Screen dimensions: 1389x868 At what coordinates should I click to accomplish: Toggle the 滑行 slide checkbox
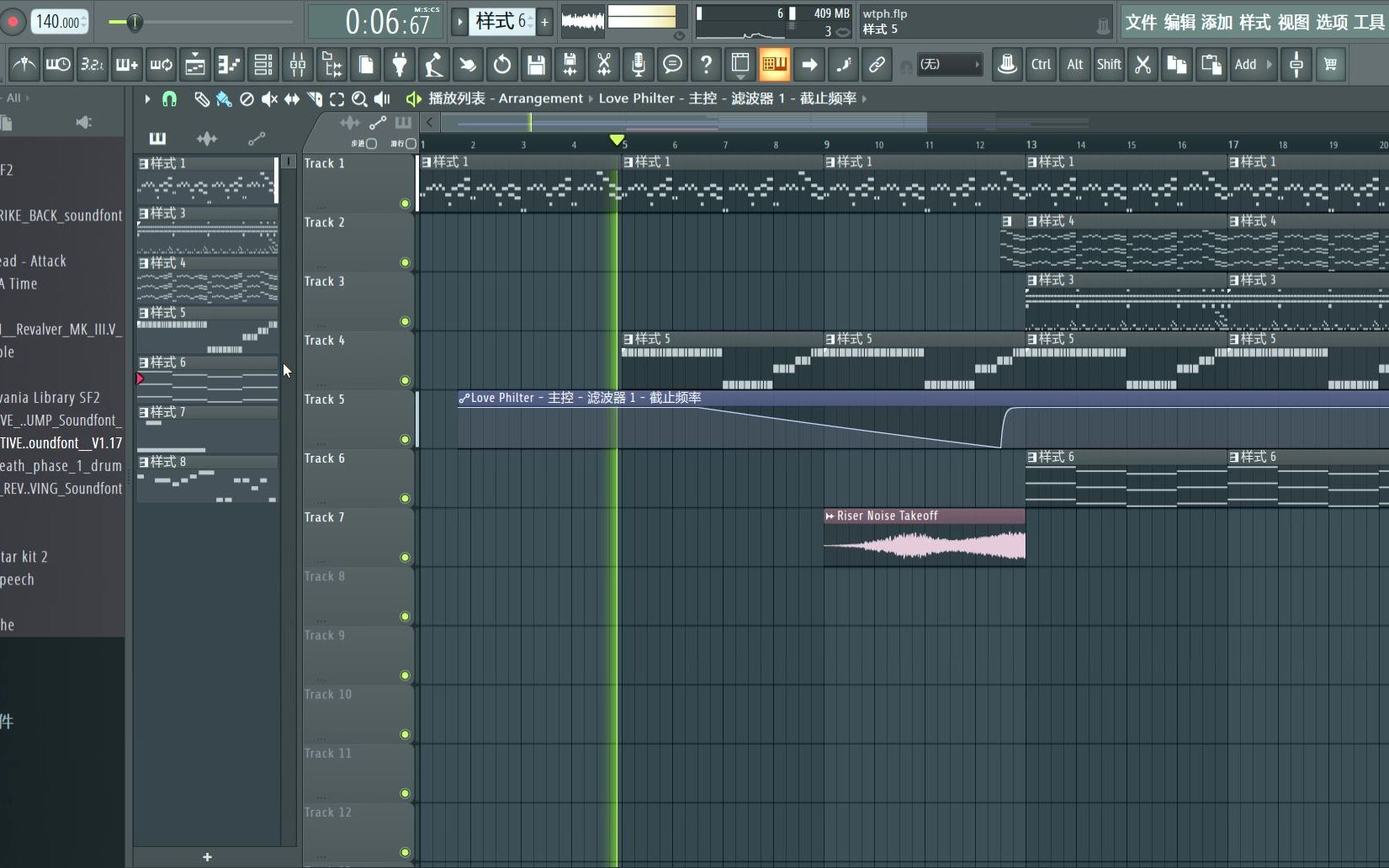pyautogui.click(x=411, y=144)
